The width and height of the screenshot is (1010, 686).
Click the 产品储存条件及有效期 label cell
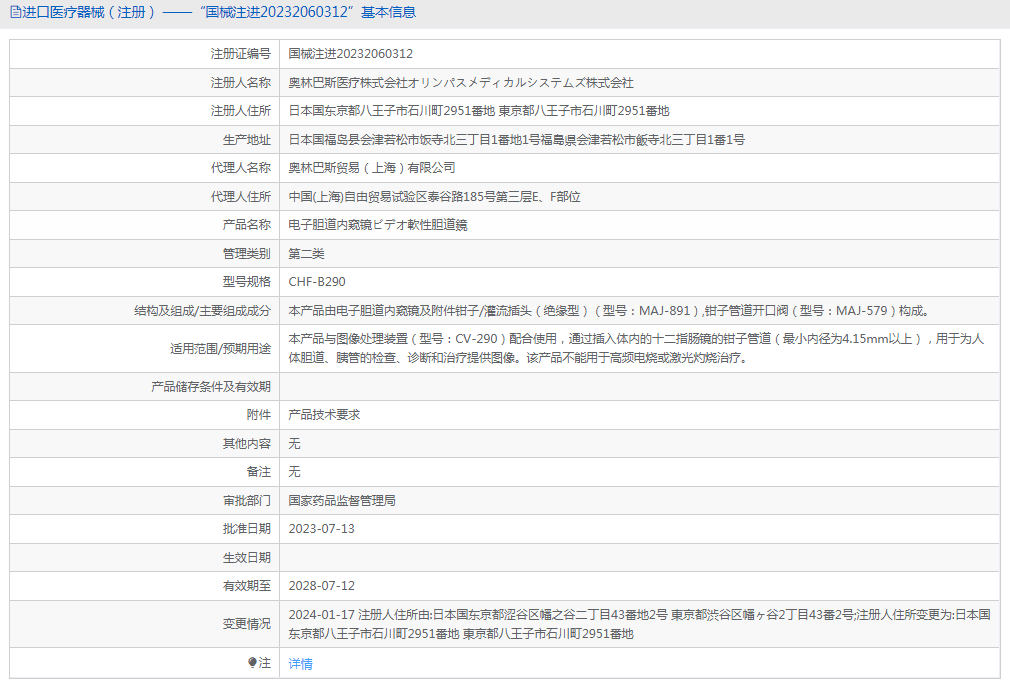pyautogui.click(x=144, y=386)
